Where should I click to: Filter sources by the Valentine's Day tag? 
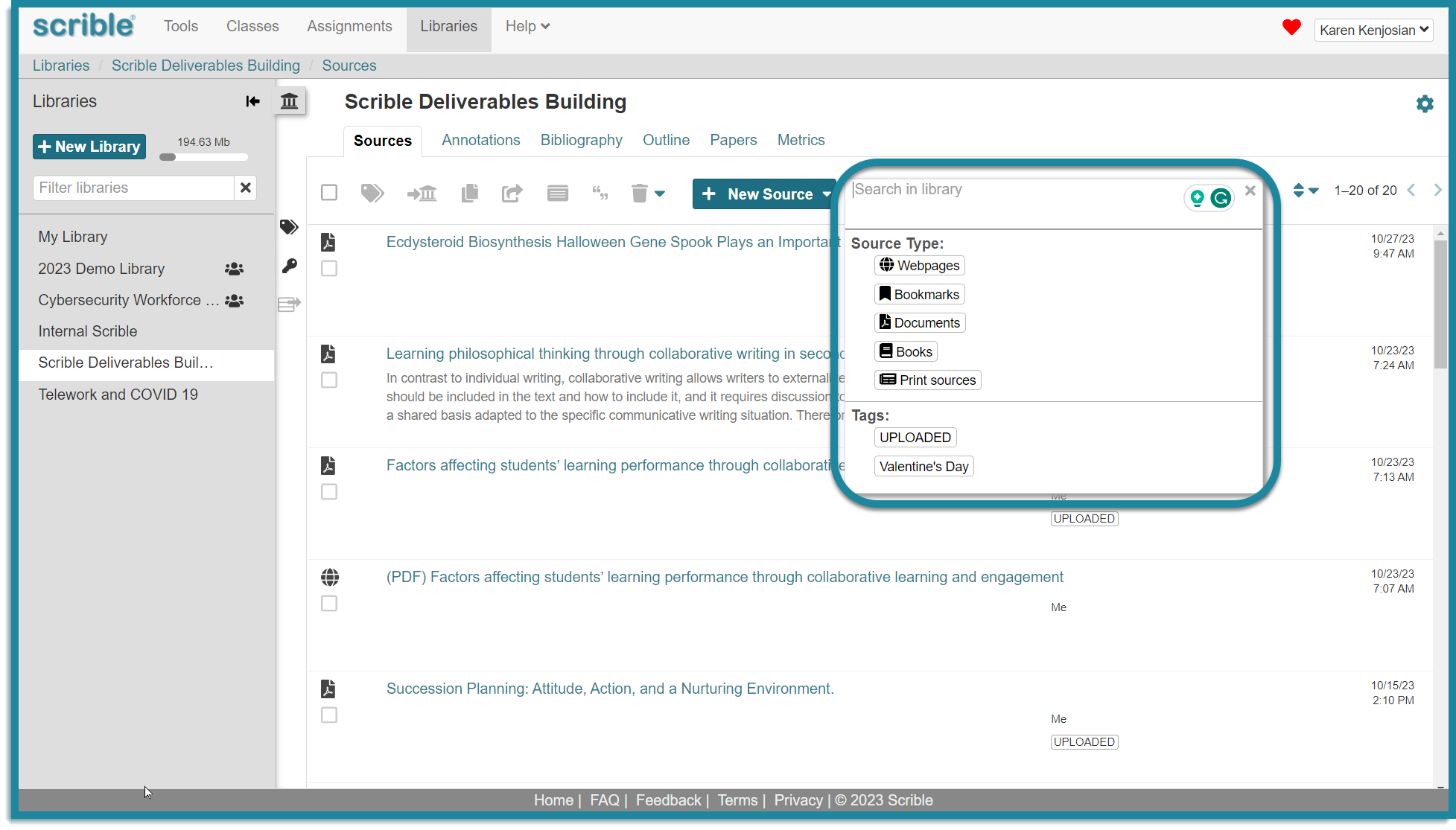pos(923,466)
